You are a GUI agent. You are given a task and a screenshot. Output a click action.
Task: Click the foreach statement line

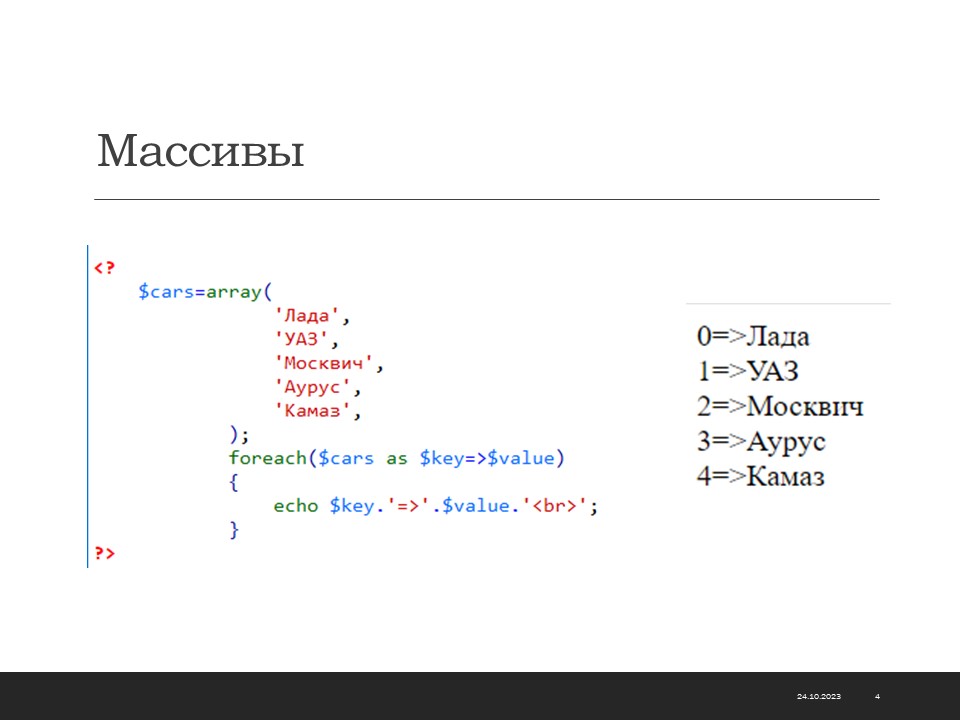tap(396, 458)
